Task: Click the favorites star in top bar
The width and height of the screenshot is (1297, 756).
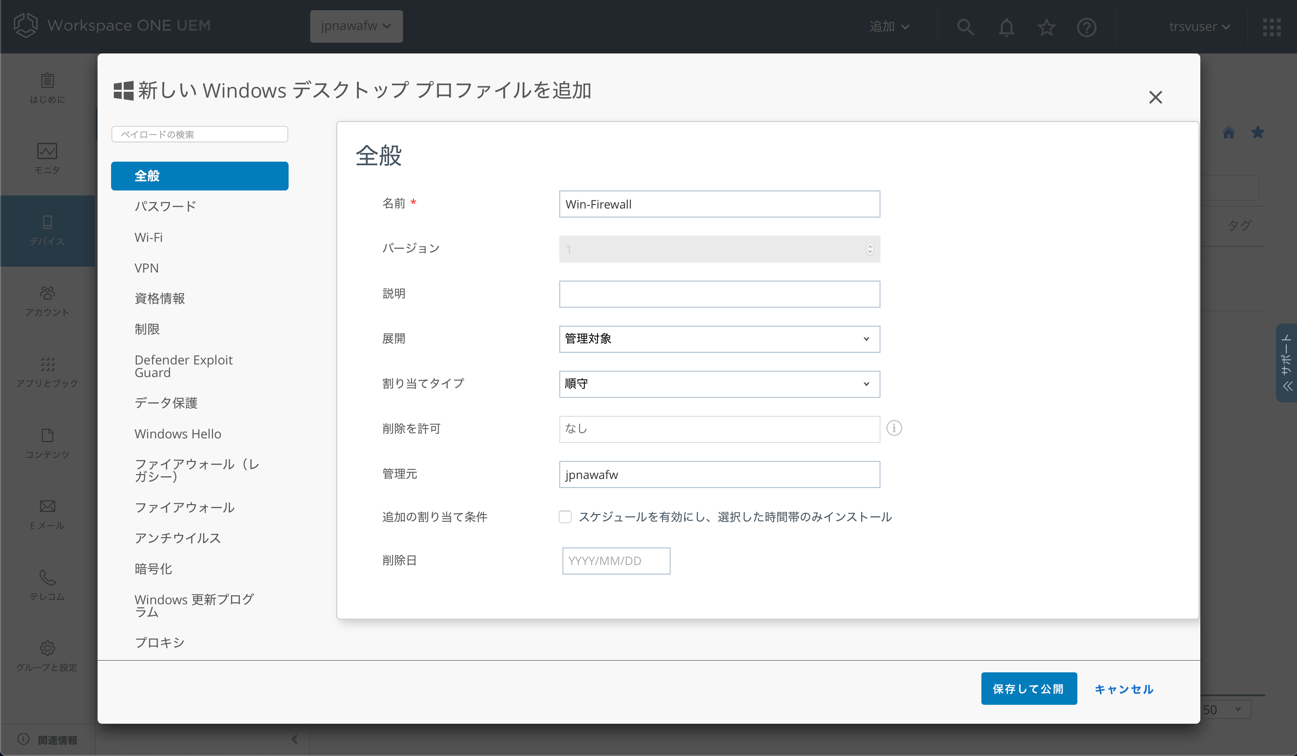Action: (1046, 27)
